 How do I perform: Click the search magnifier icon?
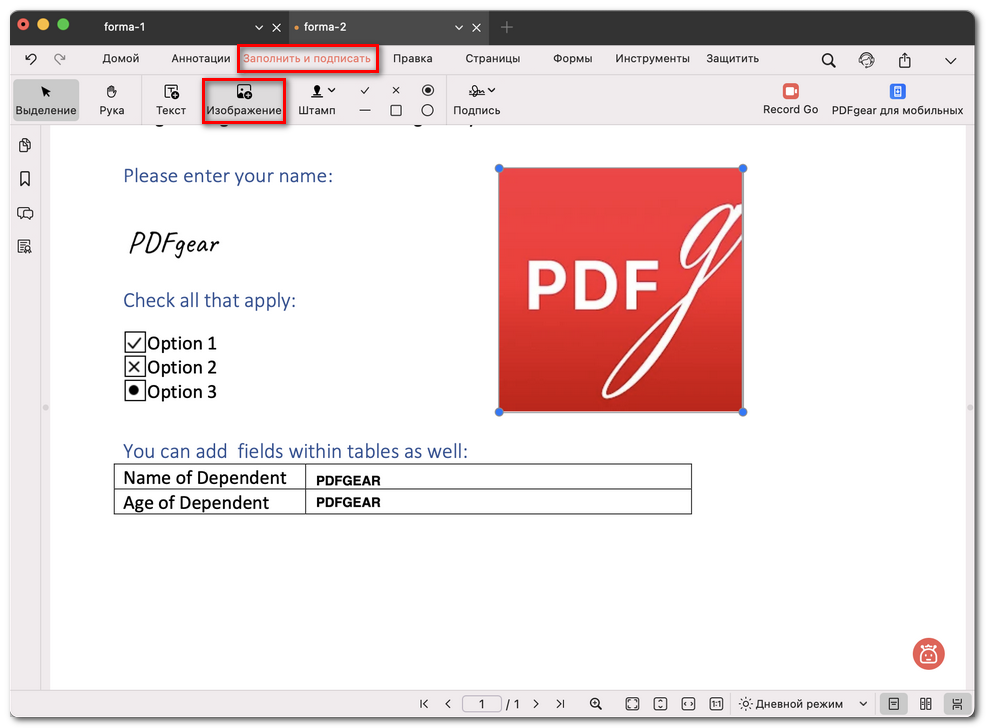828,60
